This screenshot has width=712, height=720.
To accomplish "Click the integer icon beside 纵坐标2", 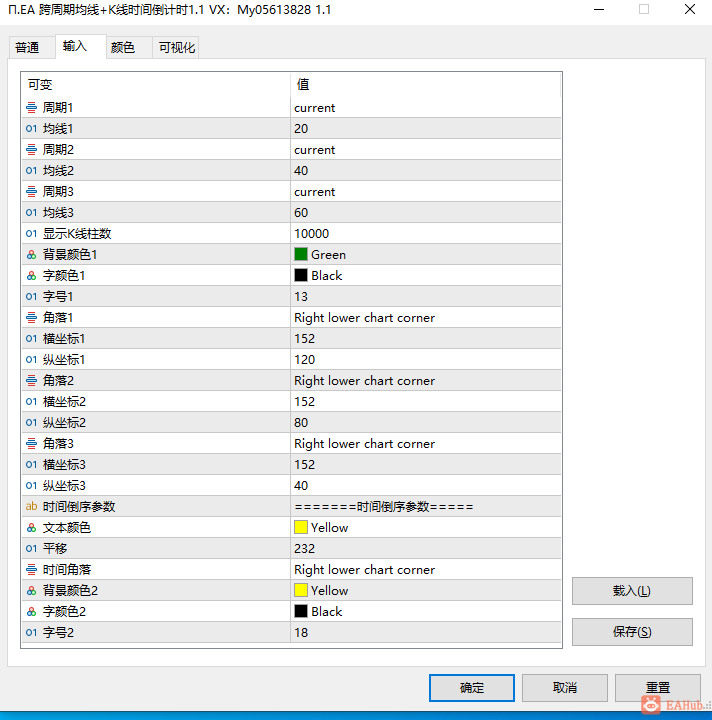I will point(31,423).
